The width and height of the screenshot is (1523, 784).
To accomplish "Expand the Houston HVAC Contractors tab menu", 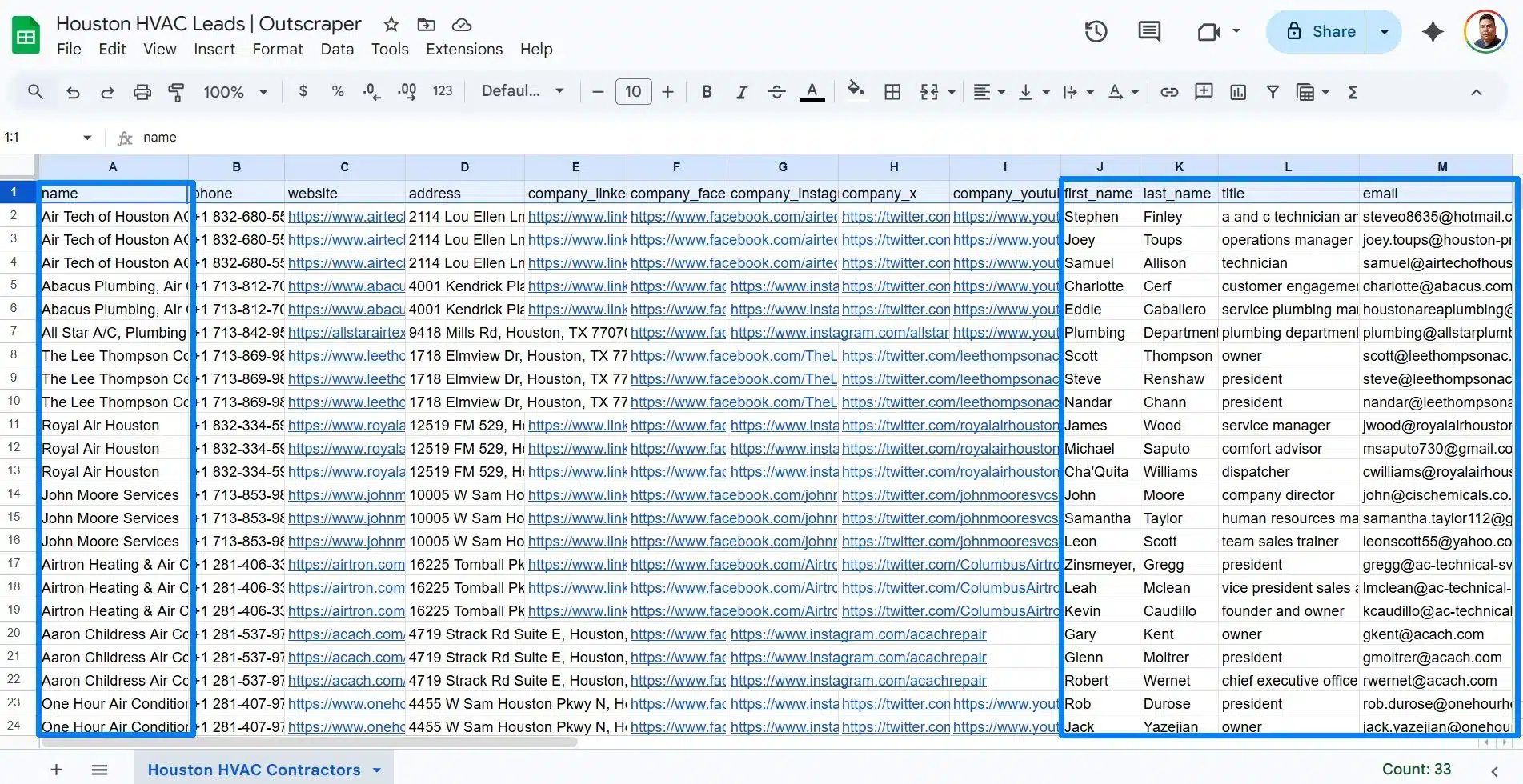I will click(x=377, y=770).
